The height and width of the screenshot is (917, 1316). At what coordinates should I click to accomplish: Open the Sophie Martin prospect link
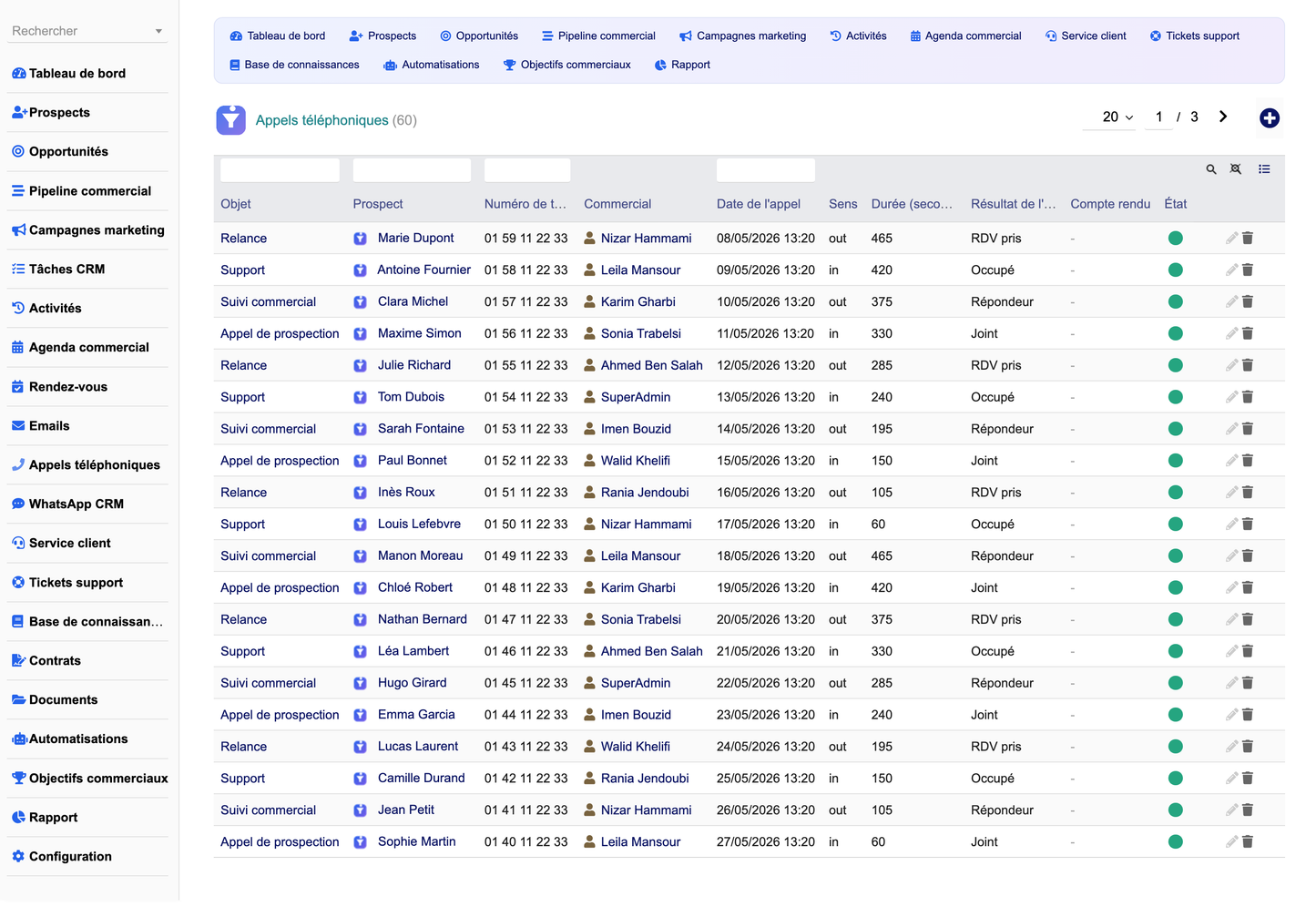pos(416,842)
